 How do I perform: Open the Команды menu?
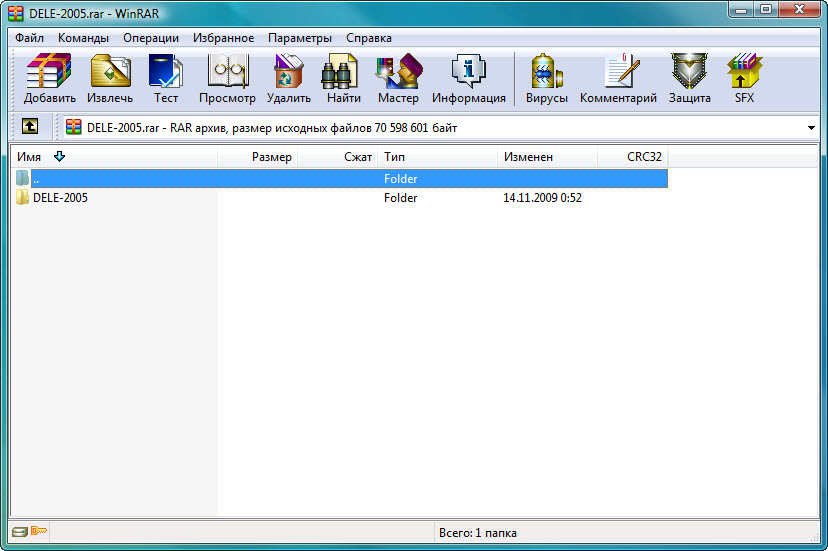click(x=83, y=38)
